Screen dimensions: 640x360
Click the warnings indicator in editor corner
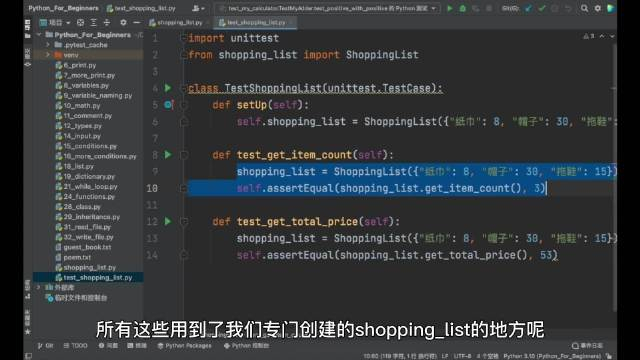coord(589,36)
